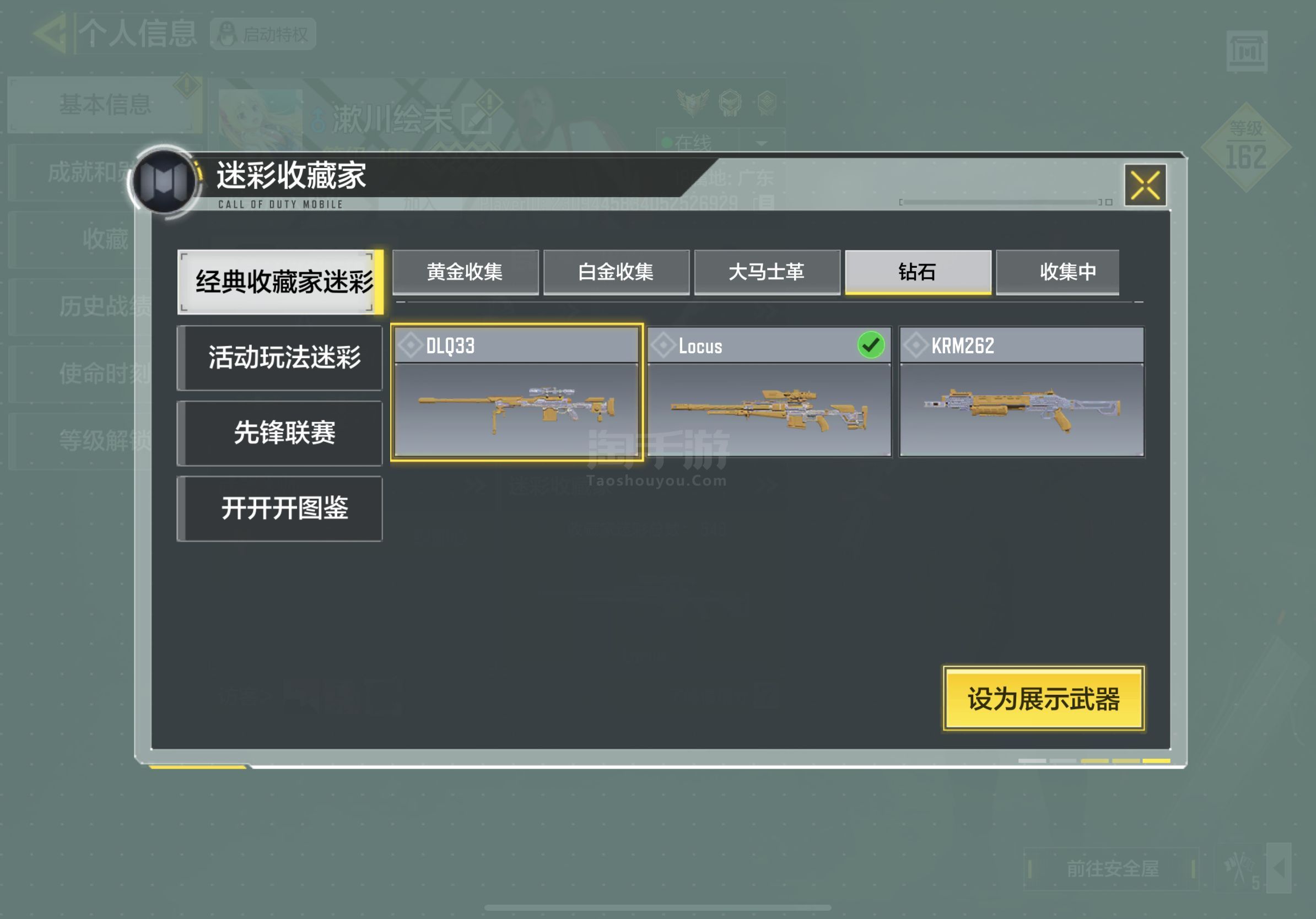Open the 大马士革 camo tab

point(767,272)
